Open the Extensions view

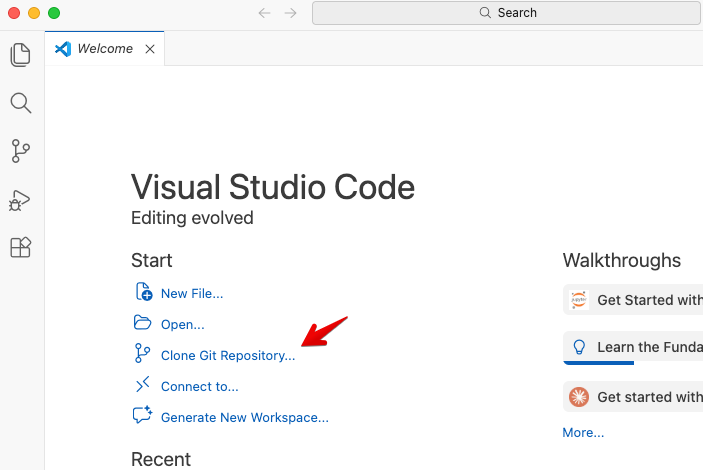pyautogui.click(x=21, y=247)
